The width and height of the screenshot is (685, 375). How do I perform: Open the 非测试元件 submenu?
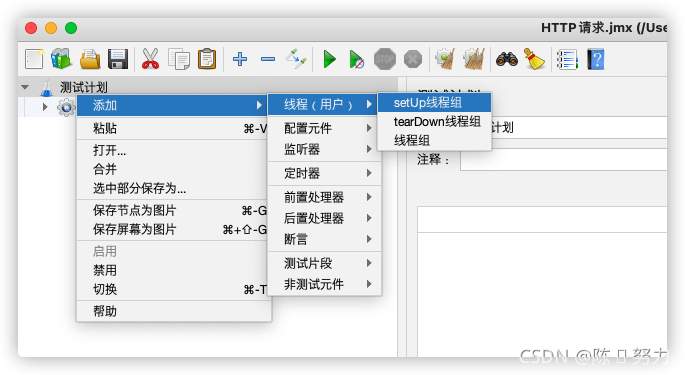click(x=325, y=284)
